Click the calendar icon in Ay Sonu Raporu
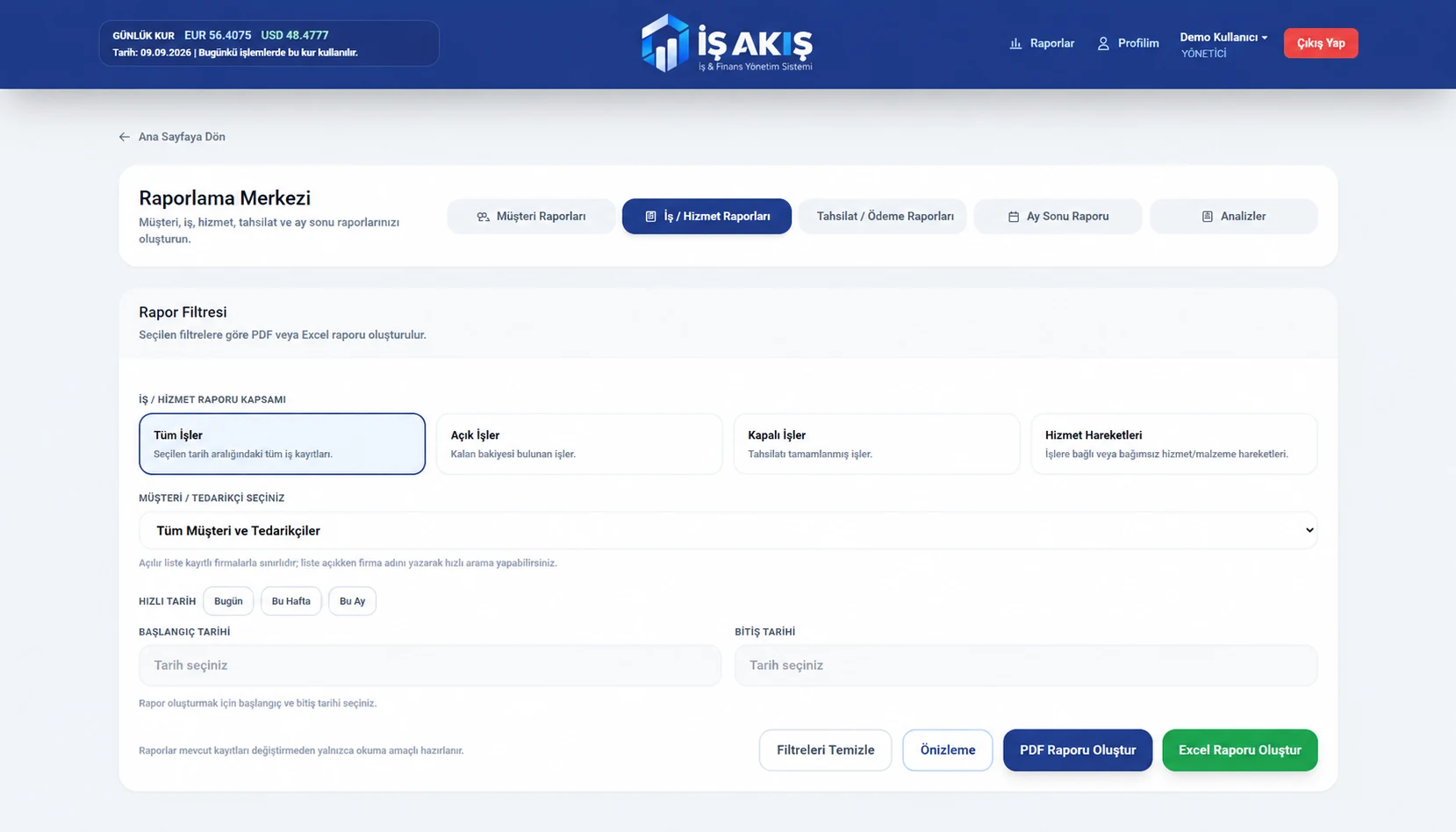This screenshot has width=1456, height=832. click(1014, 217)
